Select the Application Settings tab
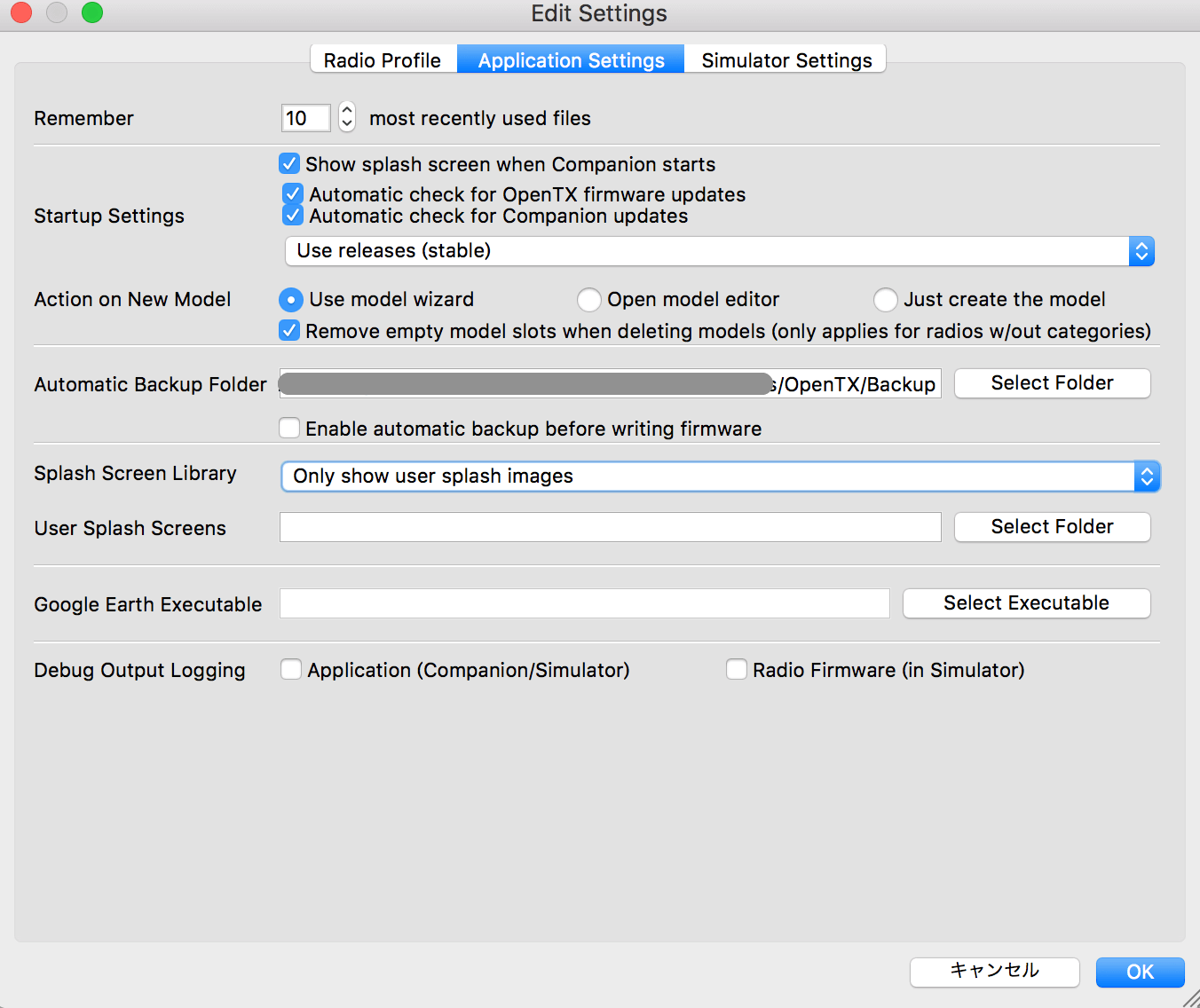The width and height of the screenshot is (1200, 1008). (571, 60)
